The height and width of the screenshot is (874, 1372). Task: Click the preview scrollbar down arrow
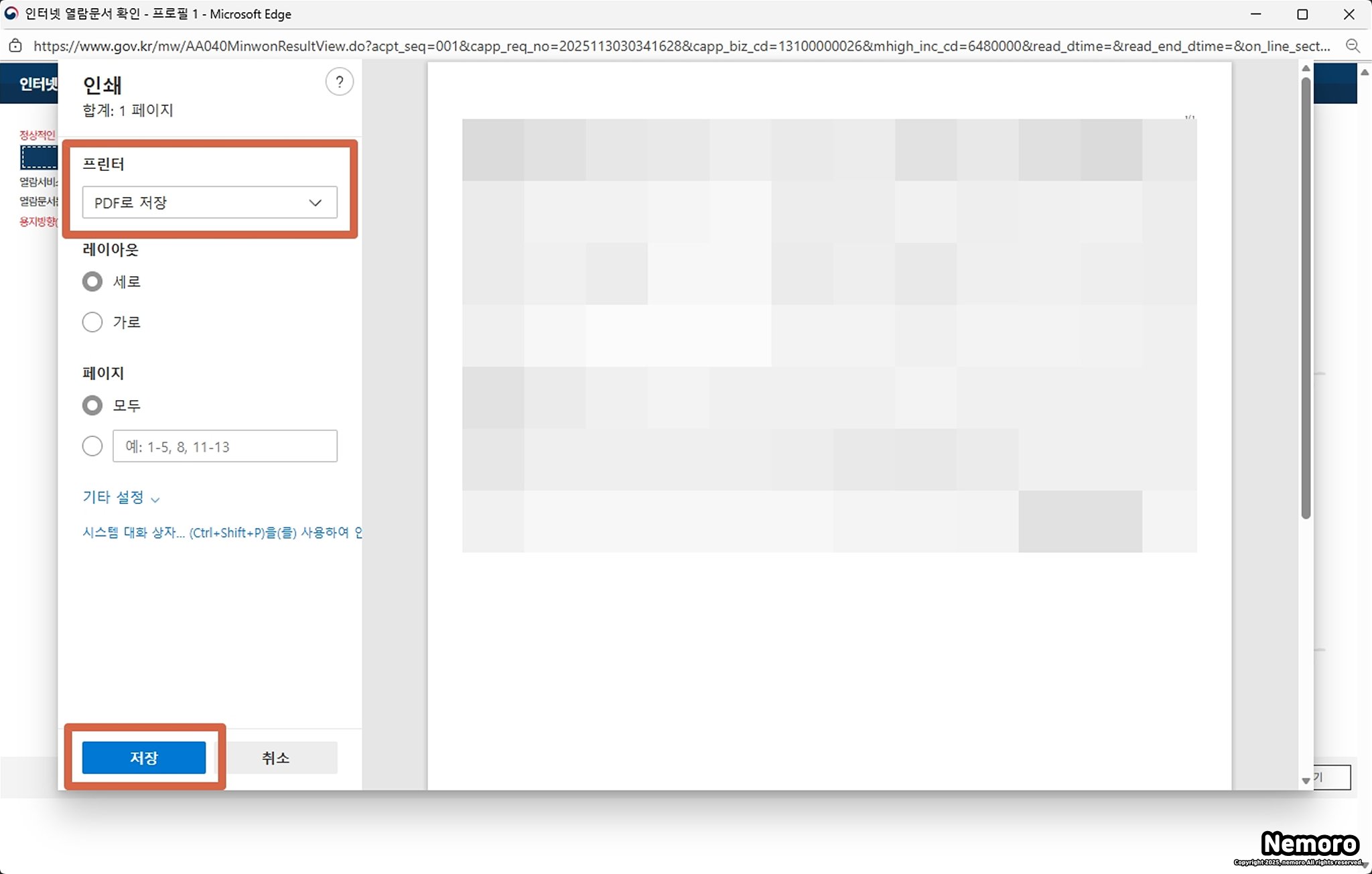pyautogui.click(x=1305, y=780)
